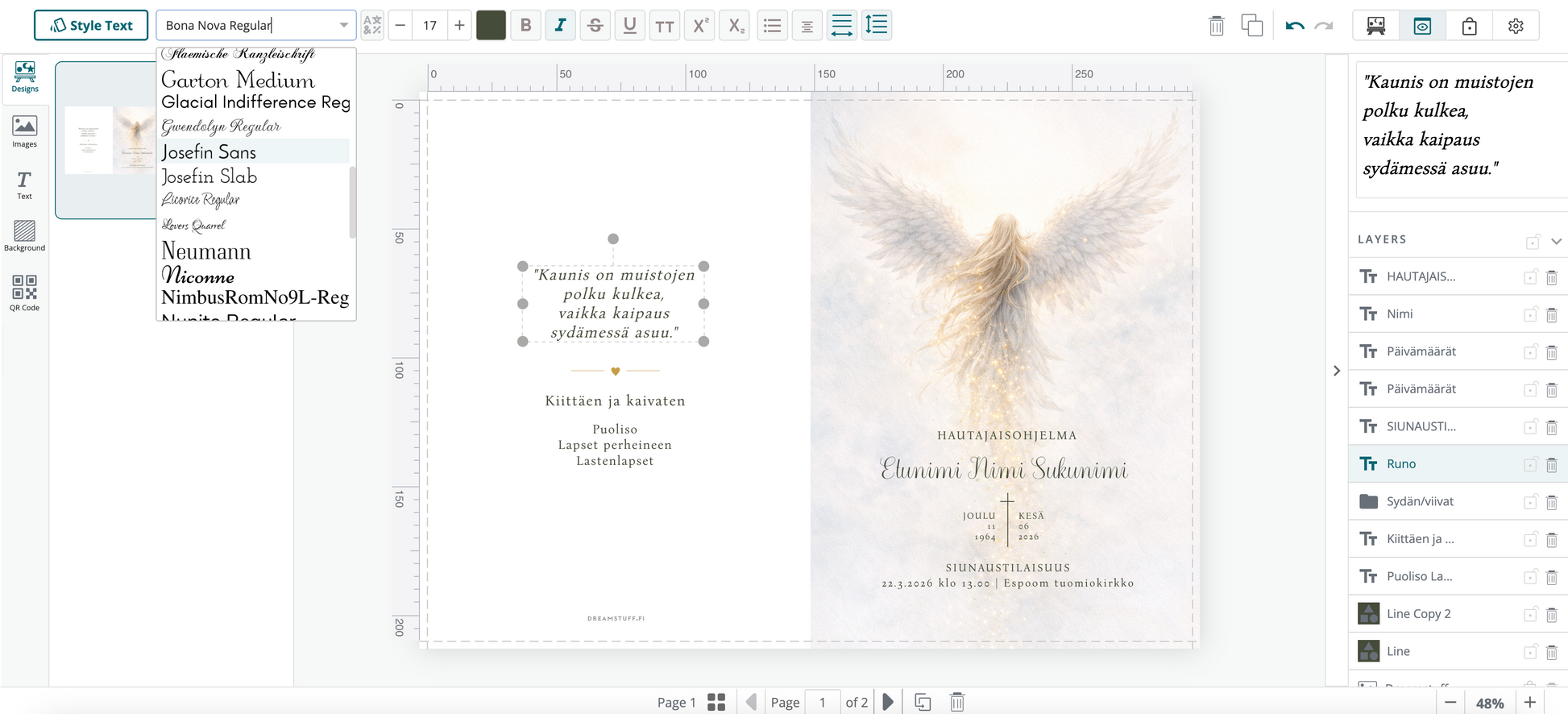Choose Garton Medium font

255,80
